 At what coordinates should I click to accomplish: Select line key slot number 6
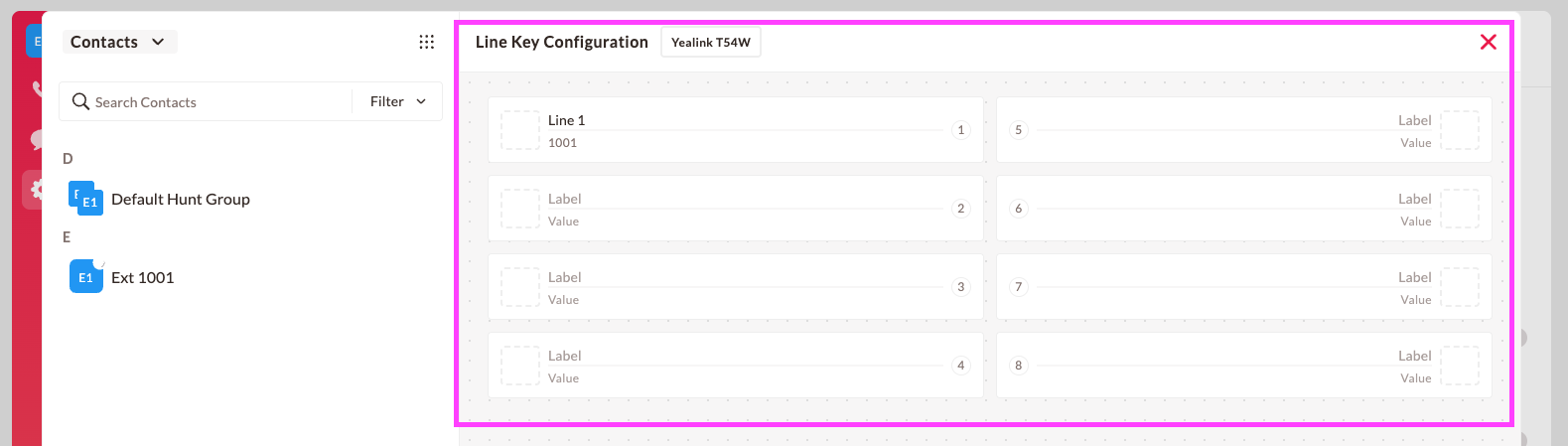[1244, 209]
